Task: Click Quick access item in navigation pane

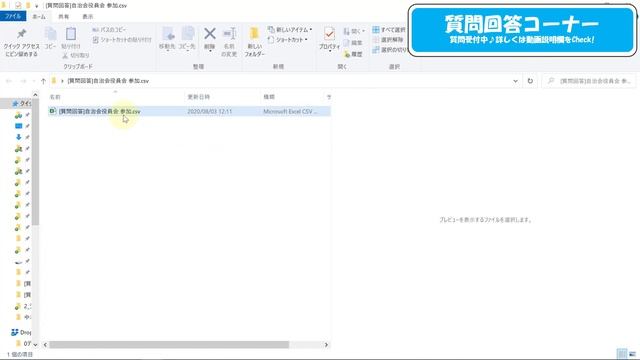Action: (21, 103)
